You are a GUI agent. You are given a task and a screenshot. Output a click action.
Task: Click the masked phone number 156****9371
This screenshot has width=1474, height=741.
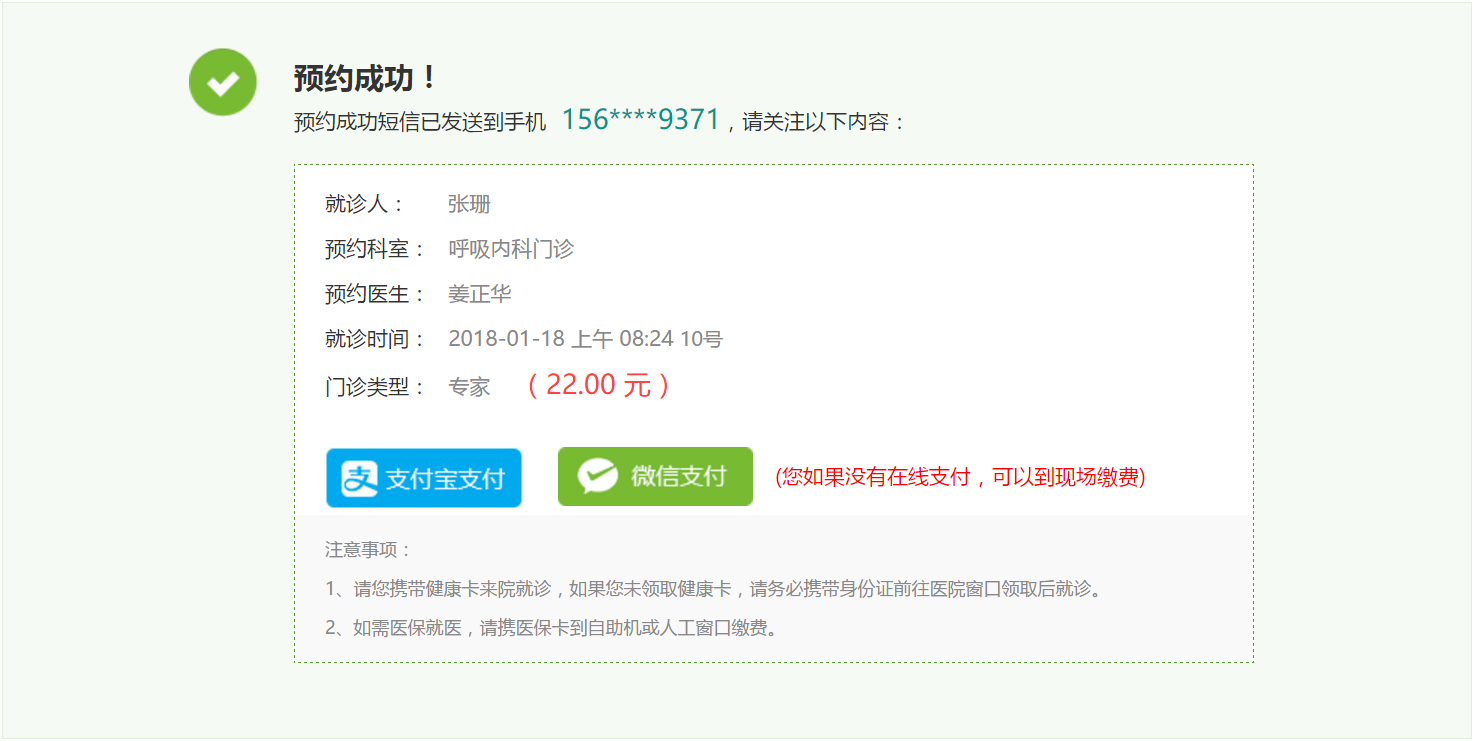[x=640, y=120]
